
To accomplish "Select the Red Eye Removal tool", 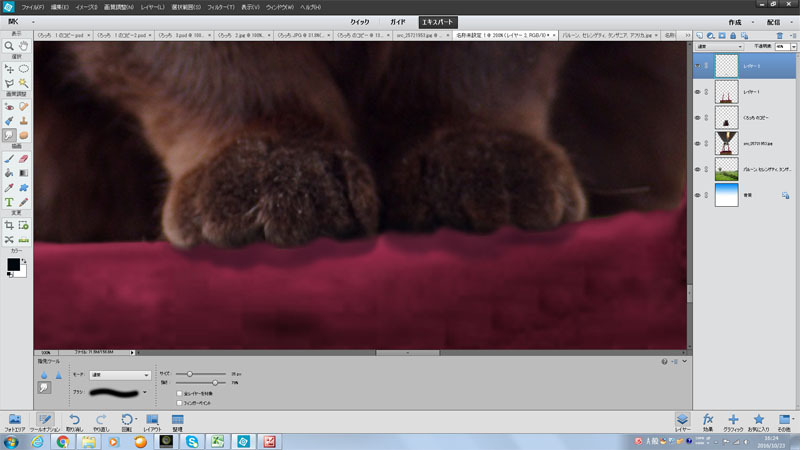I will [x=9, y=107].
